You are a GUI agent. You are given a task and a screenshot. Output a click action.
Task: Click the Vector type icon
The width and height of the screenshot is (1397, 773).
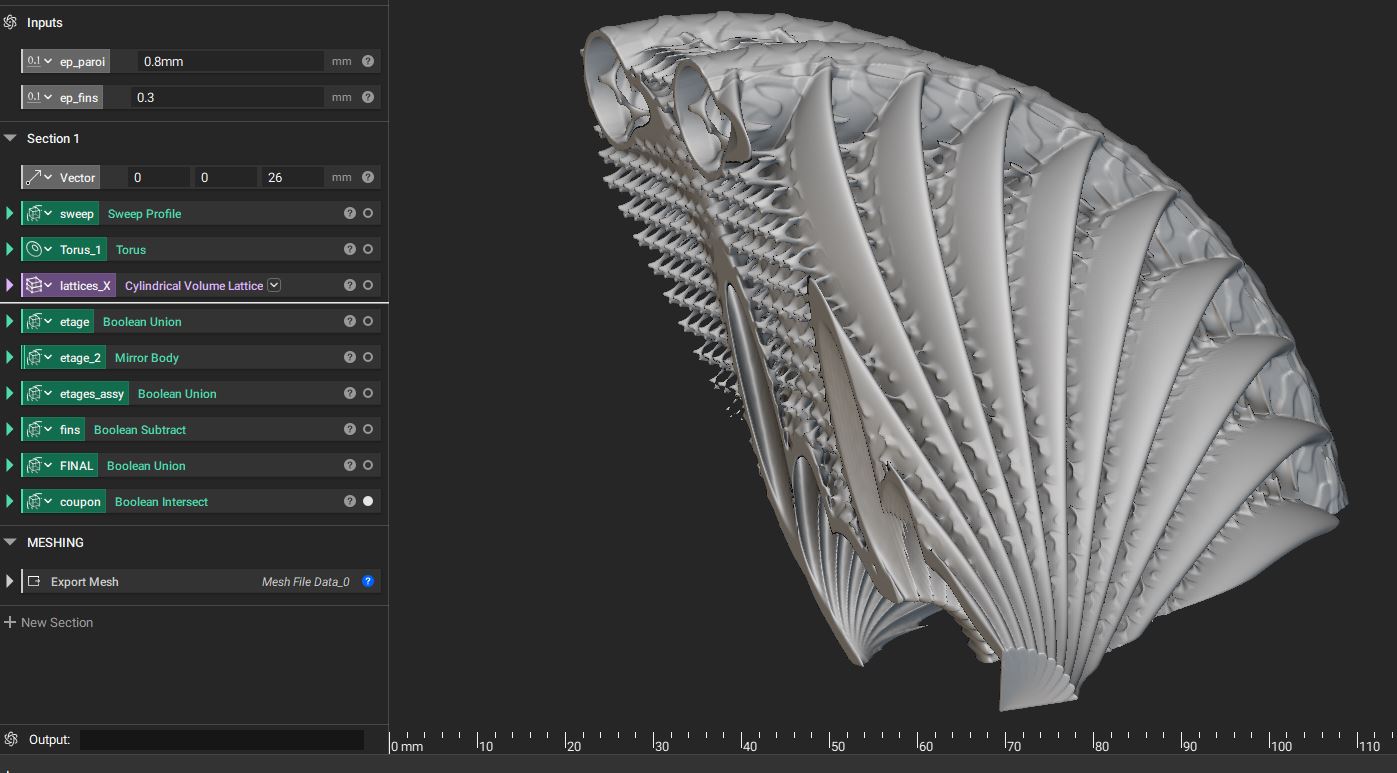(x=39, y=177)
